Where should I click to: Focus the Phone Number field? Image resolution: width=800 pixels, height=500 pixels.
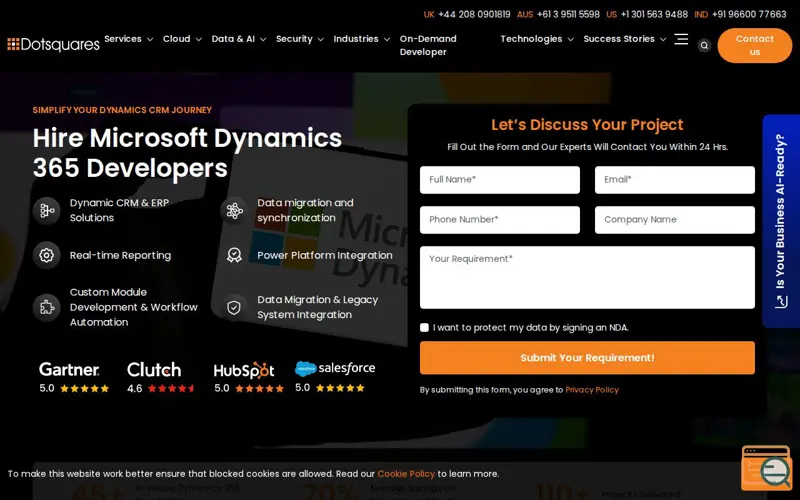(500, 220)
